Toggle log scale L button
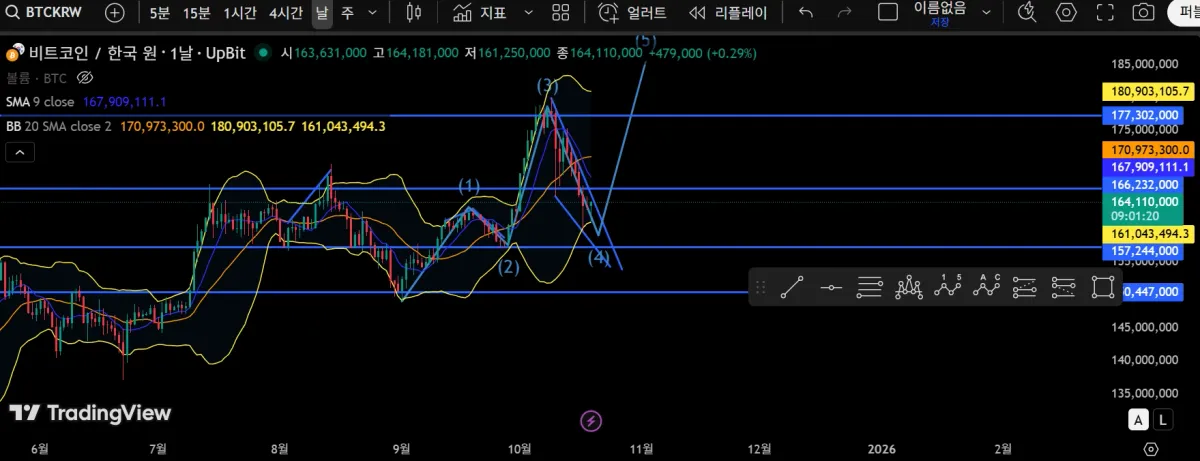 1163,419
